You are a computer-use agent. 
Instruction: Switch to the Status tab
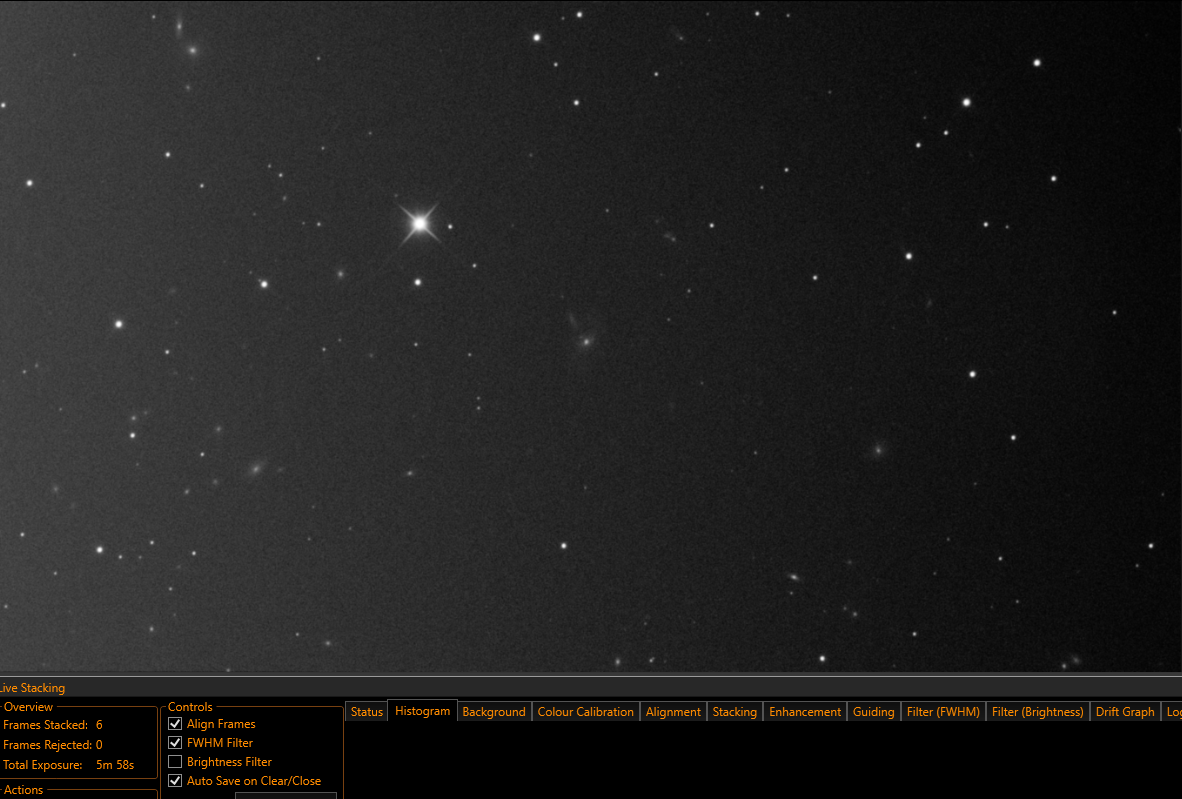[x=366, y=712]
